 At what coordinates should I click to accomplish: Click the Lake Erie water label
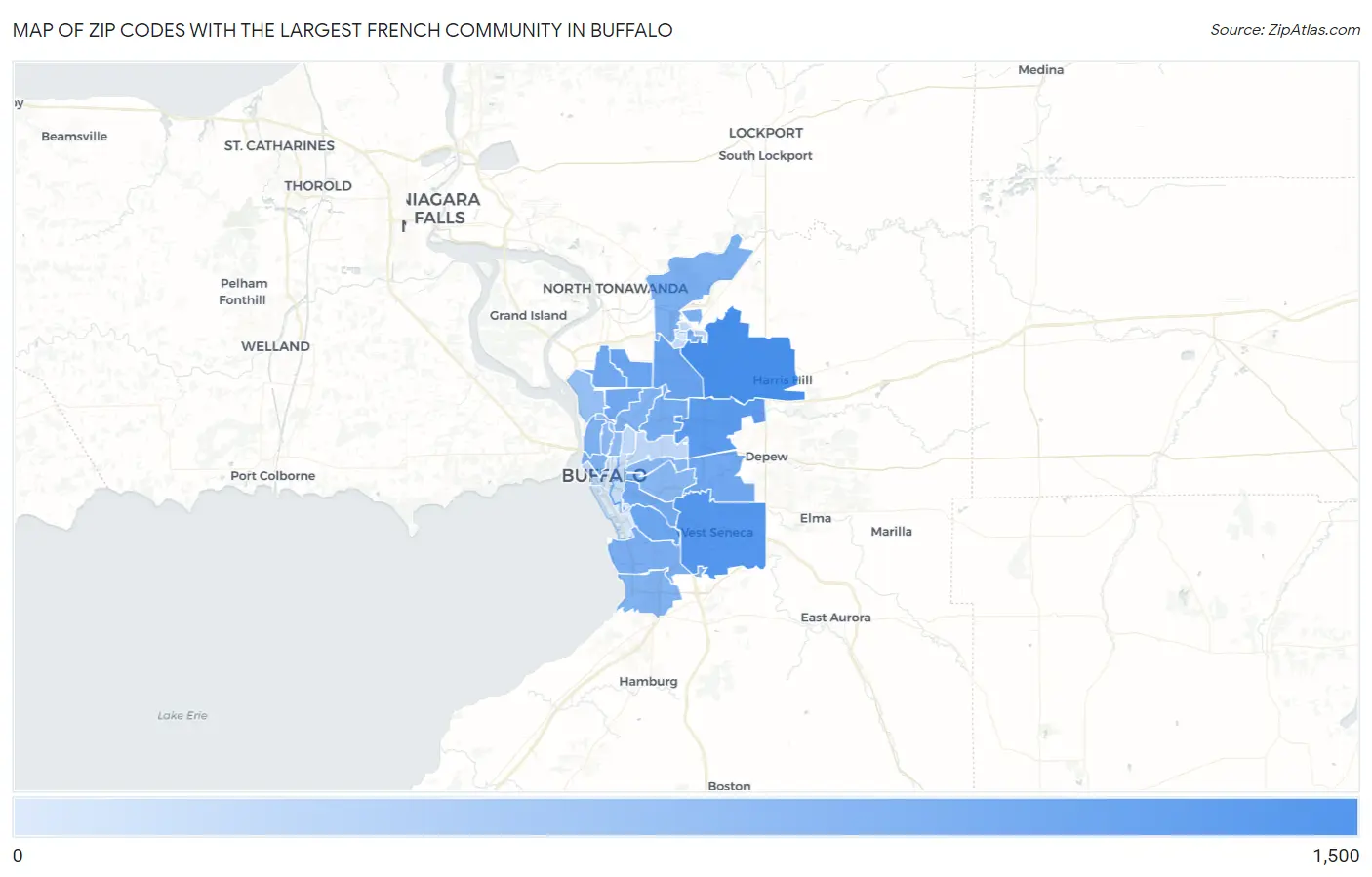pyautogui.click(x=182, y=715)
